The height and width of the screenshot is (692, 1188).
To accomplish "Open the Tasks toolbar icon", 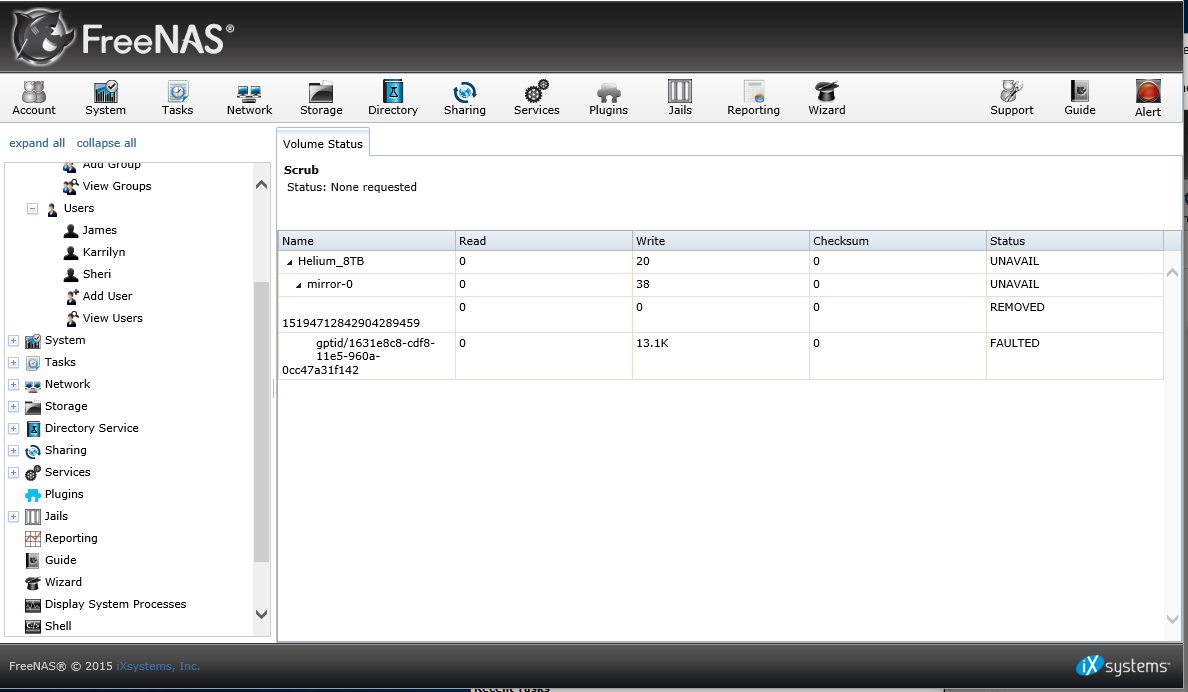I will (177, 98).
